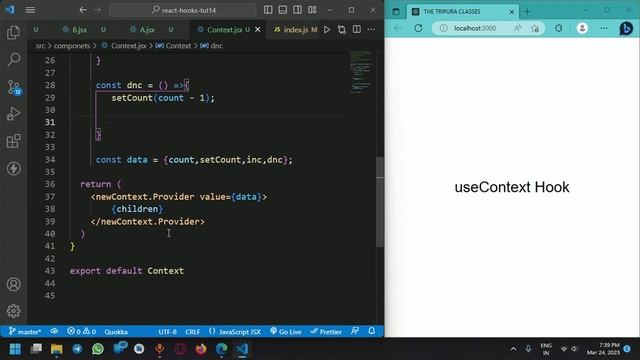
Task: Click the setCount(count - 1) code line
Action: click(163, 98)
